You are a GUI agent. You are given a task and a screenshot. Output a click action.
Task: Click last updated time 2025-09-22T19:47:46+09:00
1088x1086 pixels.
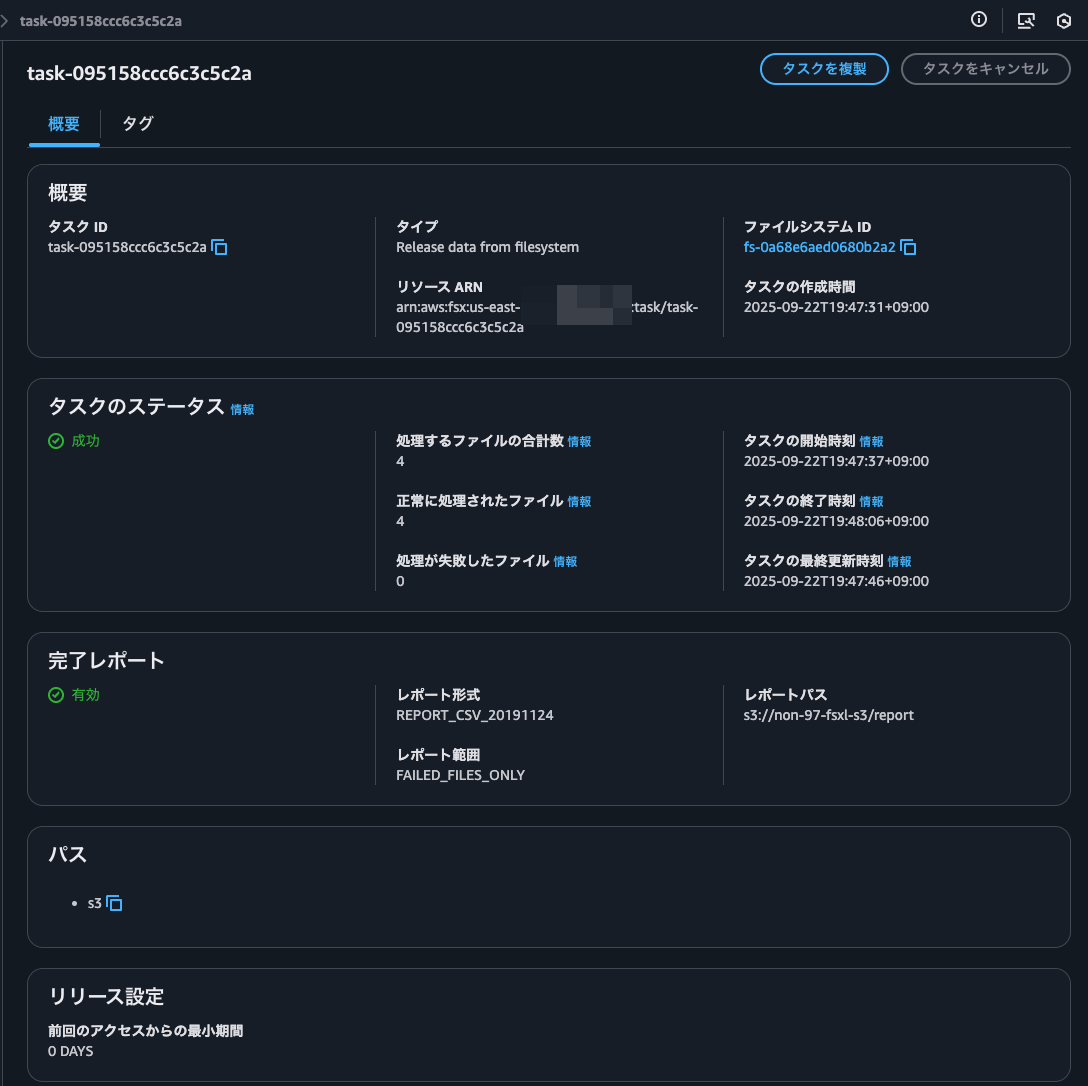click(836, 582)
